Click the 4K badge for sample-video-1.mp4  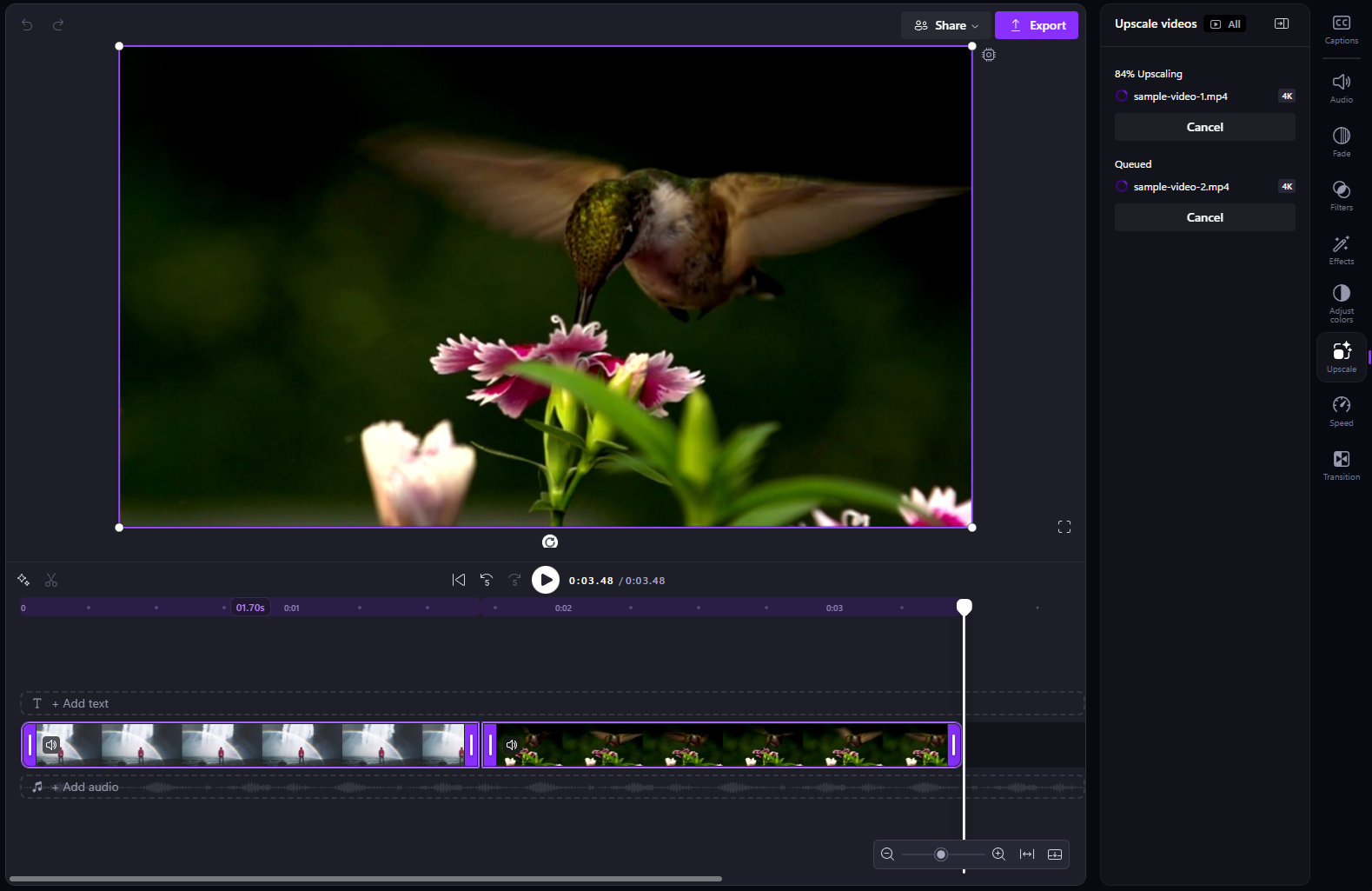tap(1287, 96)
